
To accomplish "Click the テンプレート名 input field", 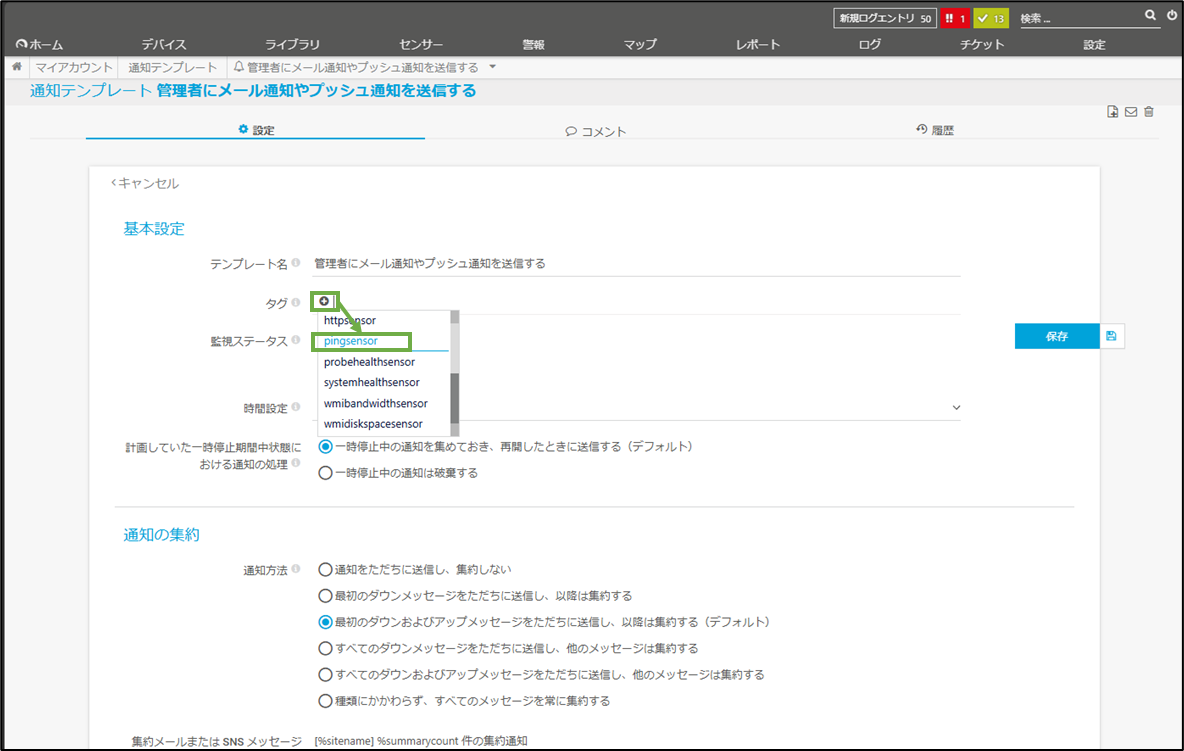I will 636,263.
